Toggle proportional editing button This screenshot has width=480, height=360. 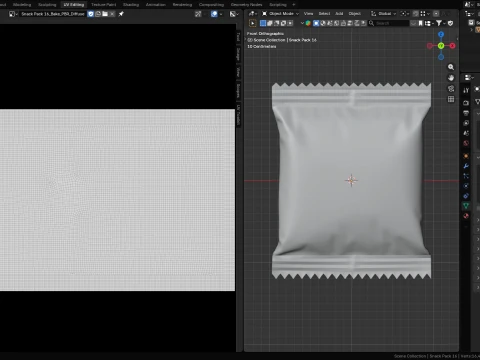click(x=436, y=14)
